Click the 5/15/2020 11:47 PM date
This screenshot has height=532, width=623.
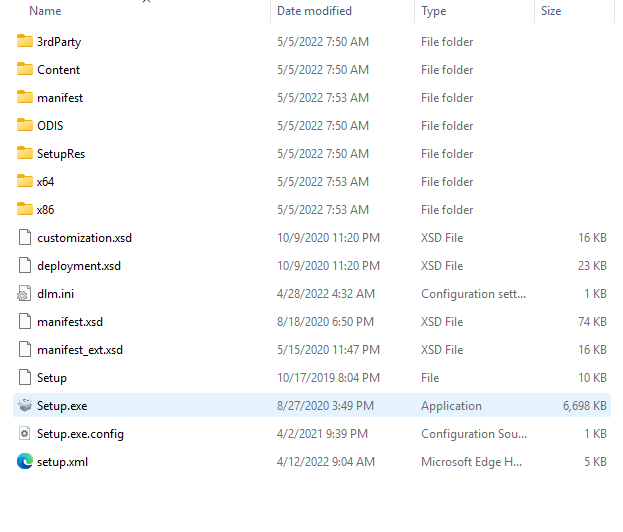pos(328,350)
